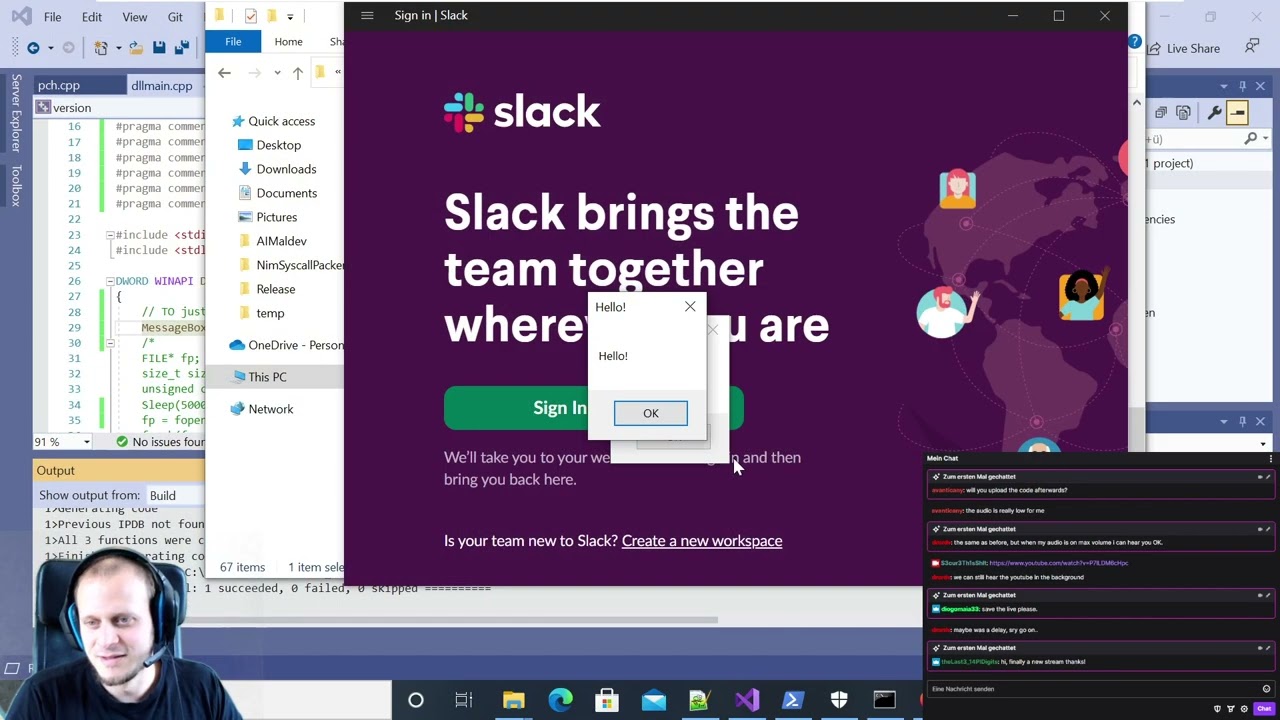Collapse the code region at line 23
Image resolution: width=1280 pixels, height=720 pixels.
(x=109, y=235)
